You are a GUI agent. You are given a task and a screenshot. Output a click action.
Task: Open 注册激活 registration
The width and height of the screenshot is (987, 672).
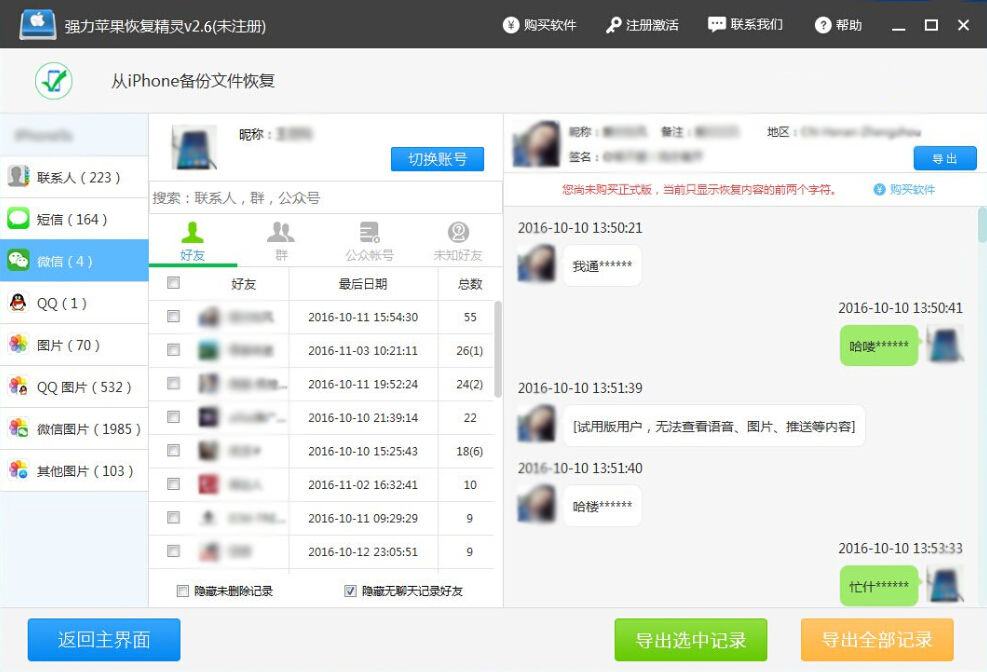pos(642,25)
